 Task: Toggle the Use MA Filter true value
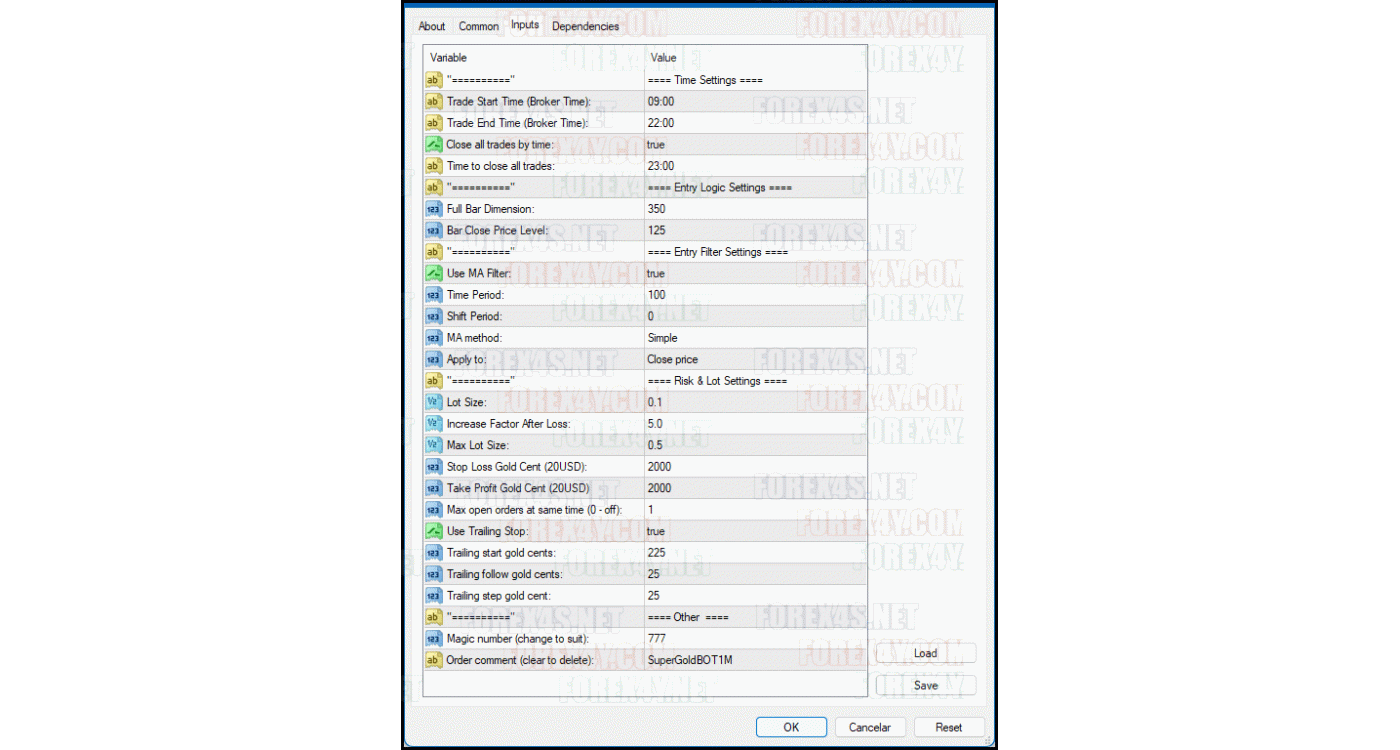(656, 273)
